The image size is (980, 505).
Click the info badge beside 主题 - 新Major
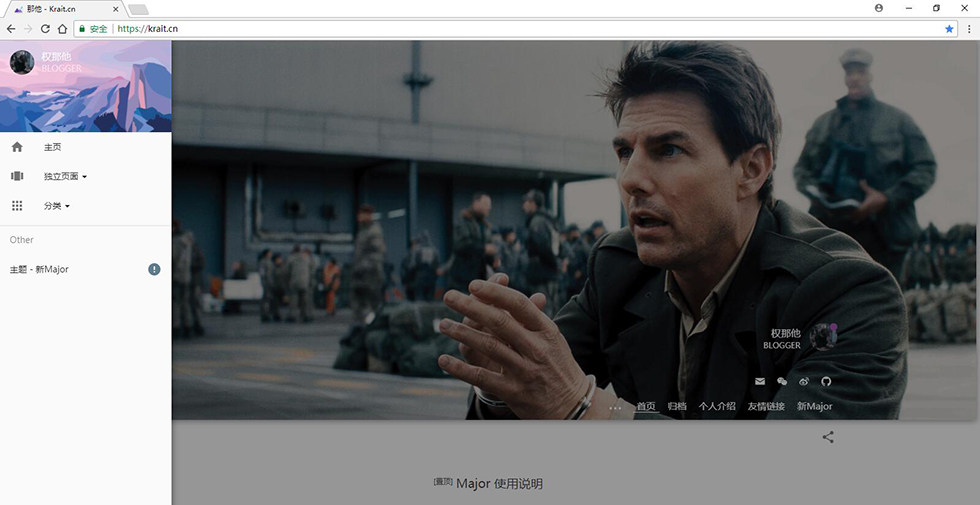154,269
